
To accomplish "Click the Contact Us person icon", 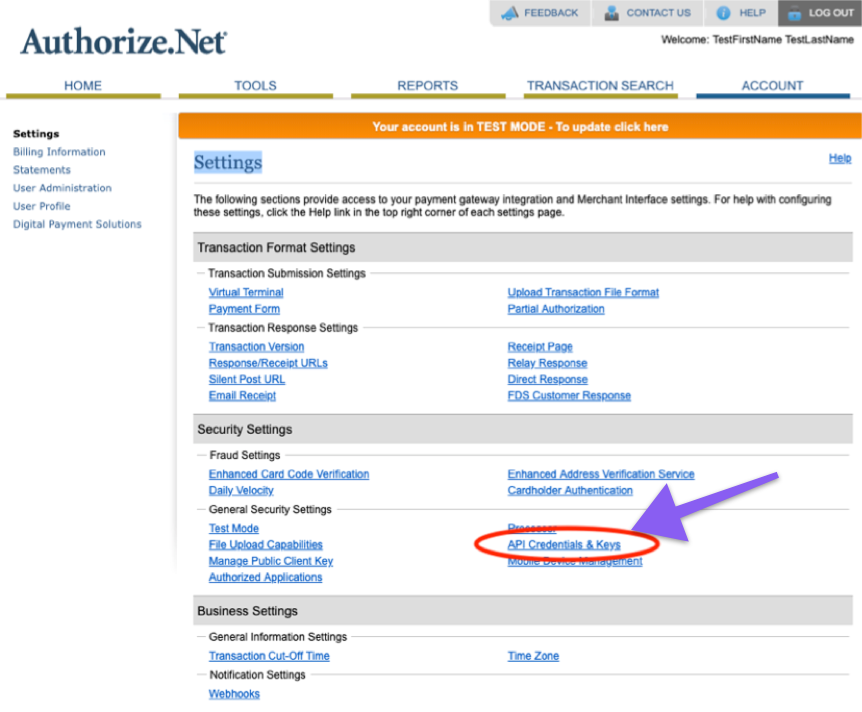I will 611,13.
